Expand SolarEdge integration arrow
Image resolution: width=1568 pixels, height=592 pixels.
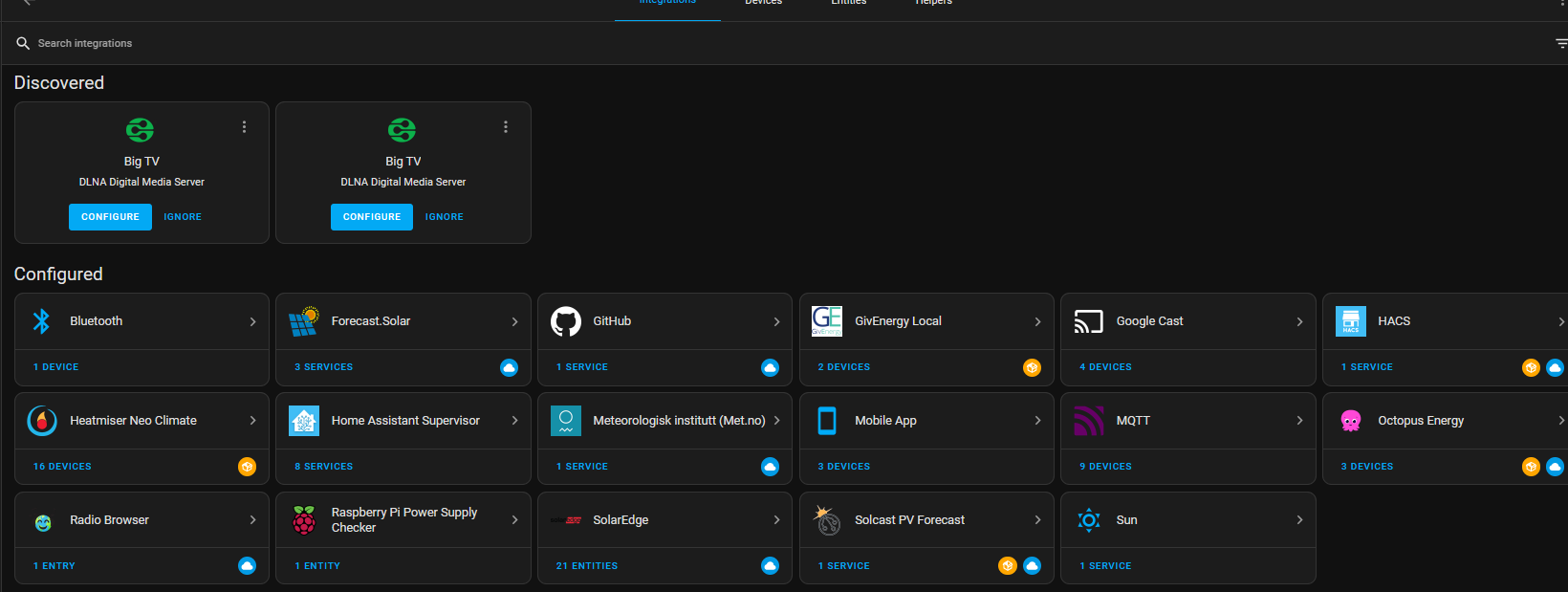point(776,520)
